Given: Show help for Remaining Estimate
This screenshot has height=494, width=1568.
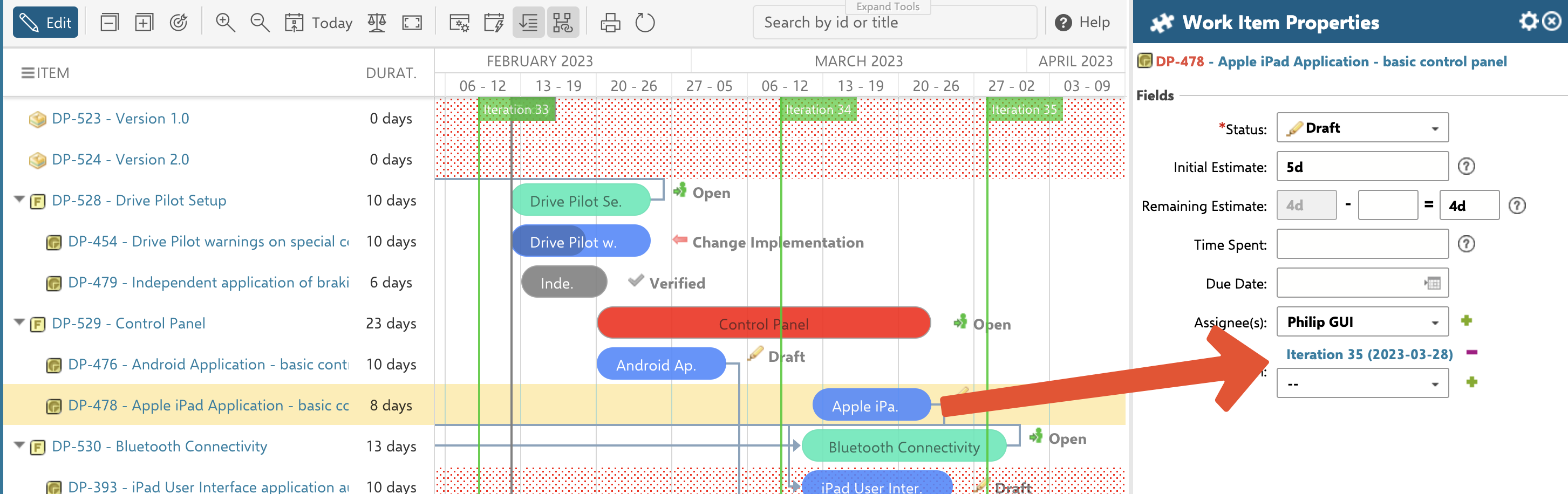Looking at the screenshot, I should [x=1517, y=205].
